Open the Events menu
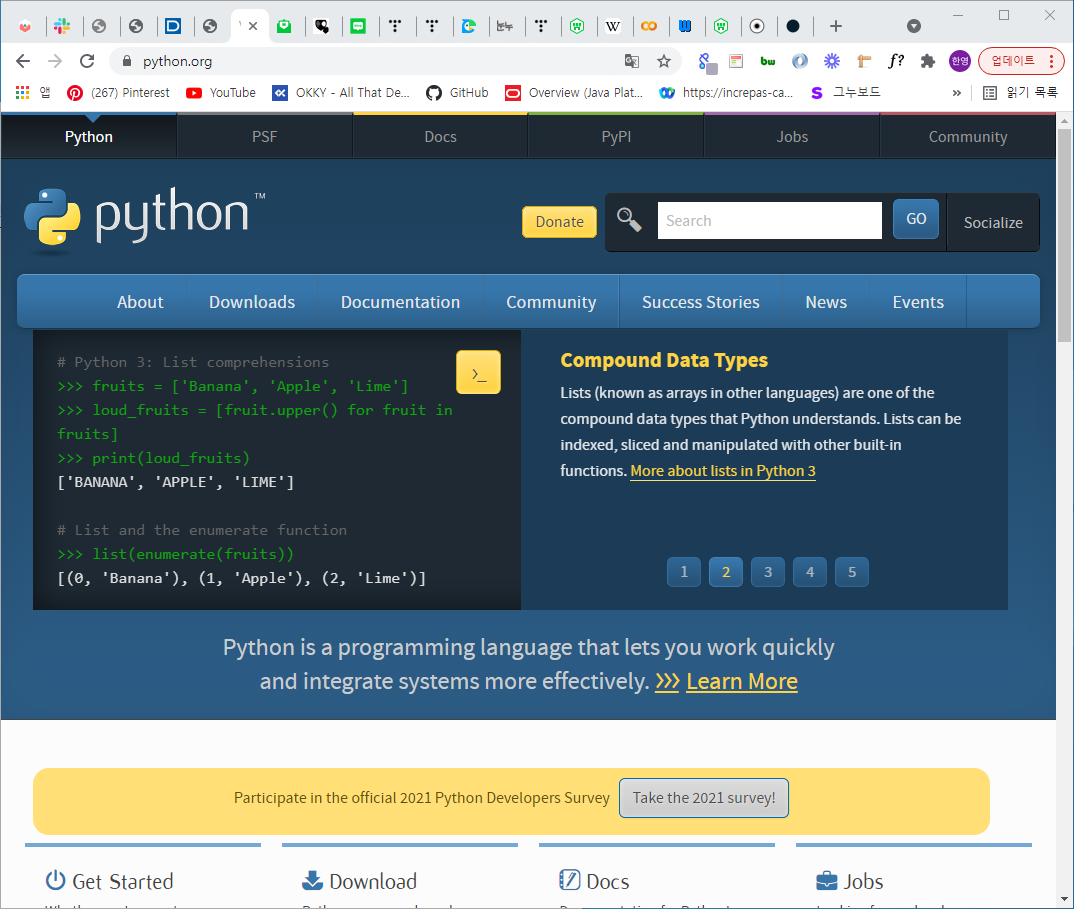Viewport: 1074px width, 909px height. pyautogui.click(x=918, y=302)
